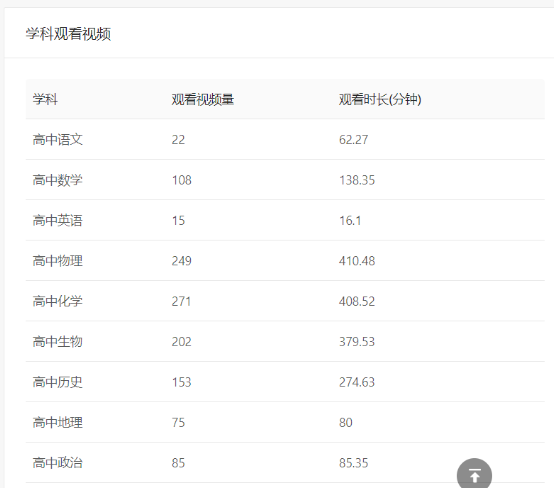554x488 pixels.
Task: Click video count 271 for 高中化学
Action: (x=181, y=301)
